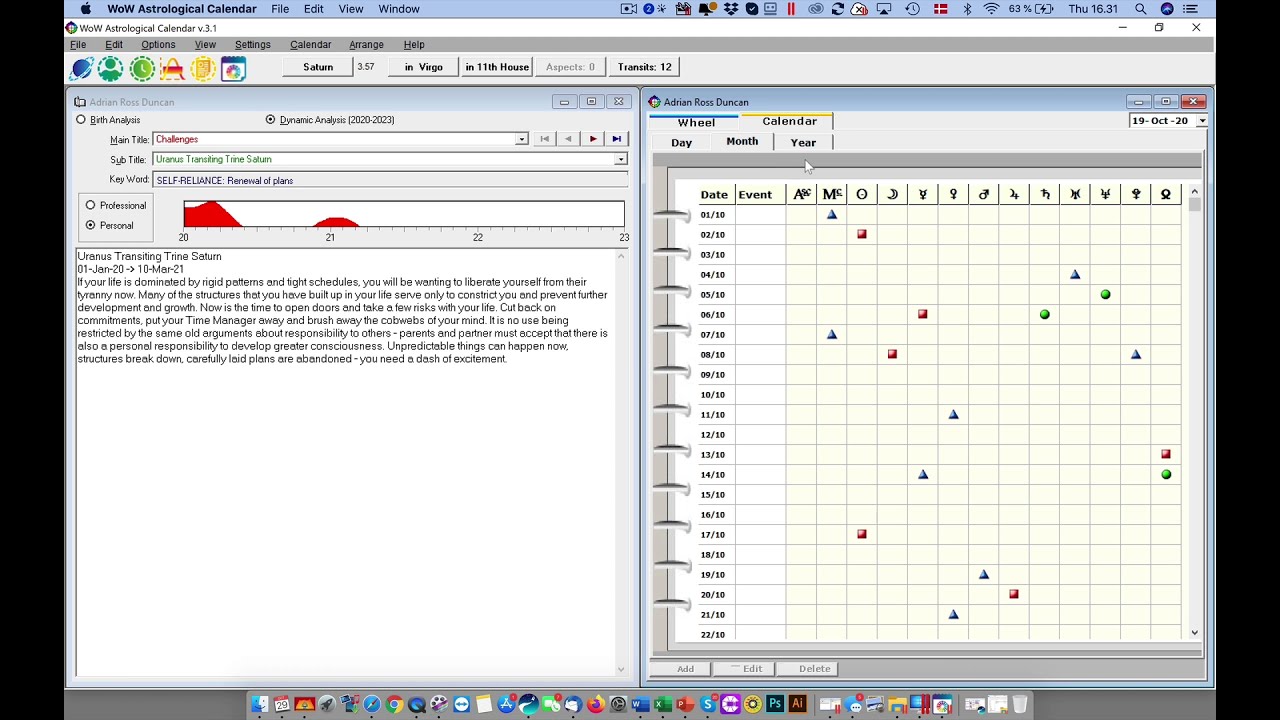The width and height of the screenshot is (1280, 720).
Task: Click the Ascendant column header symbol
Action: click(801, 194)
